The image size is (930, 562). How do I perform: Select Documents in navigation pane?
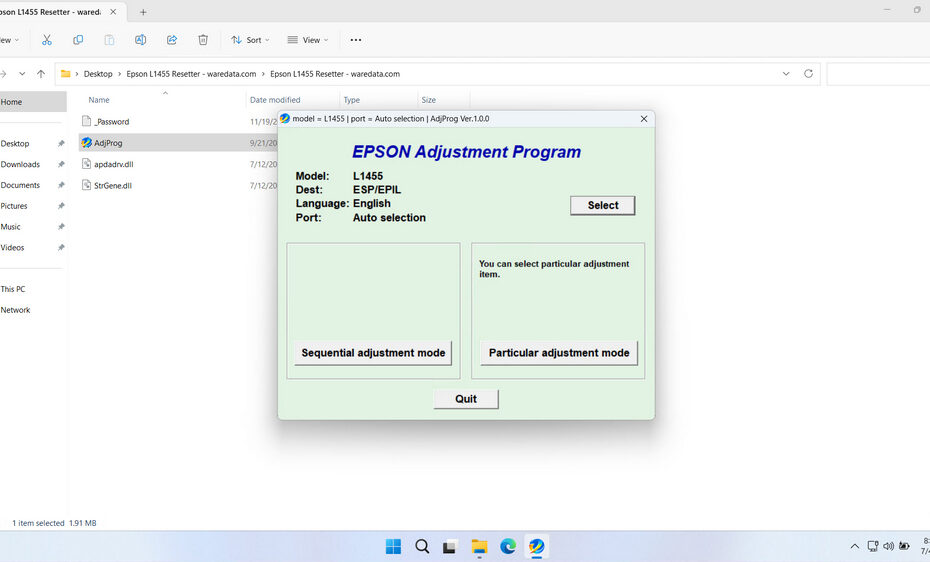click(20, 185)
